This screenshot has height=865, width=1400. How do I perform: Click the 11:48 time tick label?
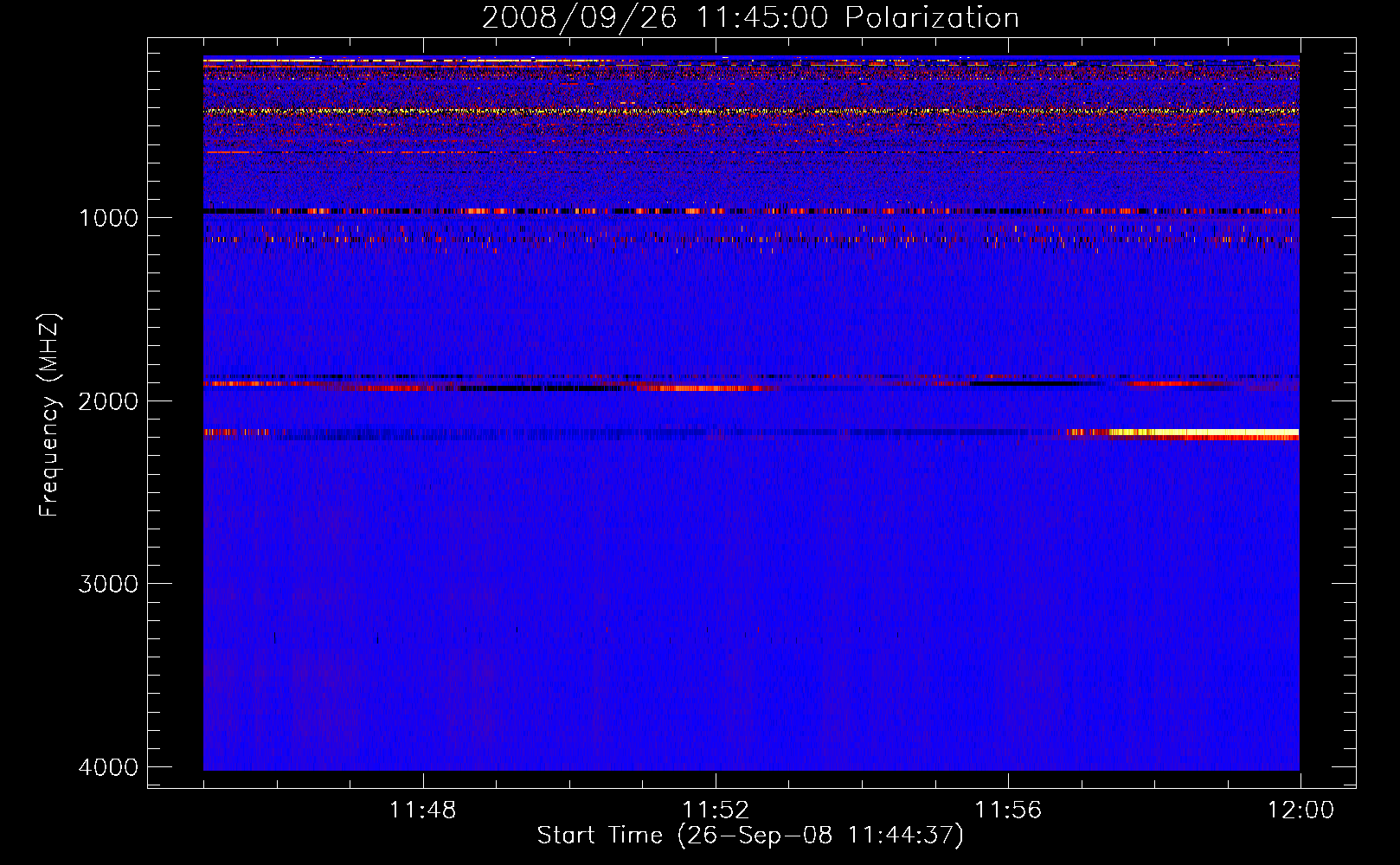[422, 811]
